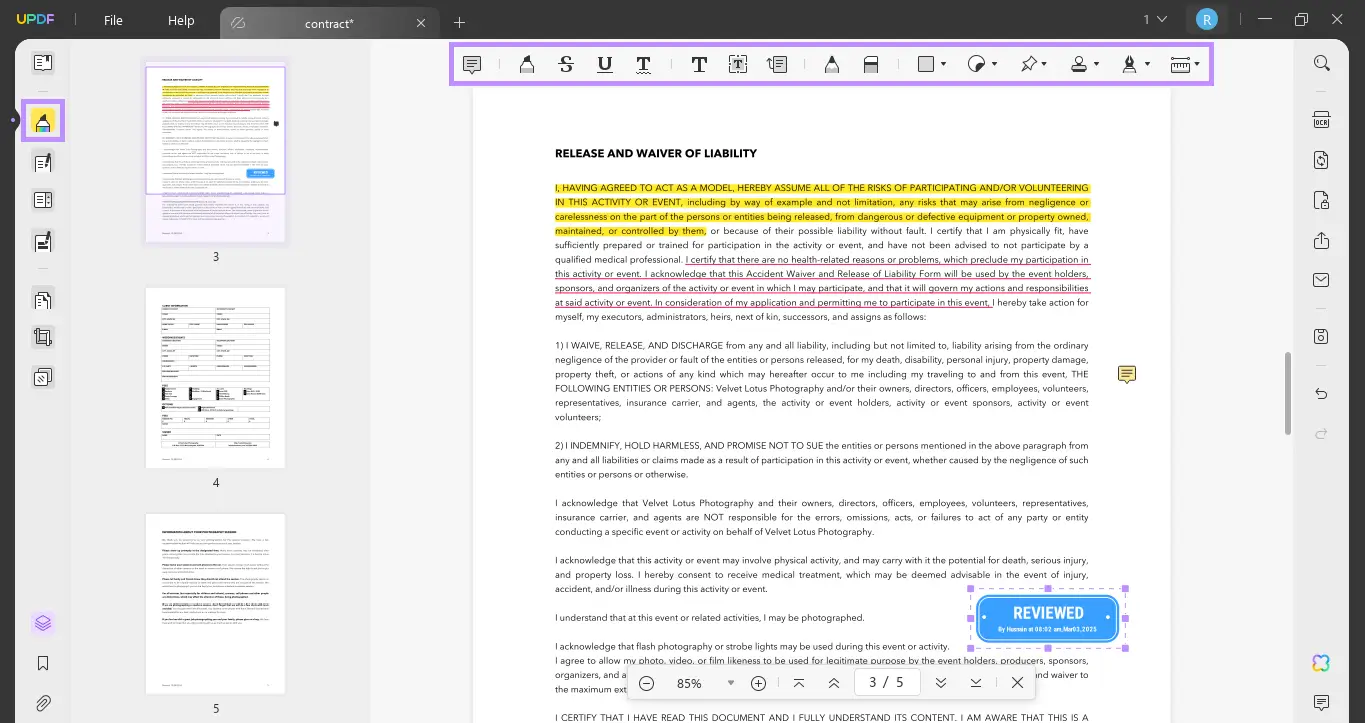Select the strikethrough text tool

pyautogui.click(x=566, y=65)
